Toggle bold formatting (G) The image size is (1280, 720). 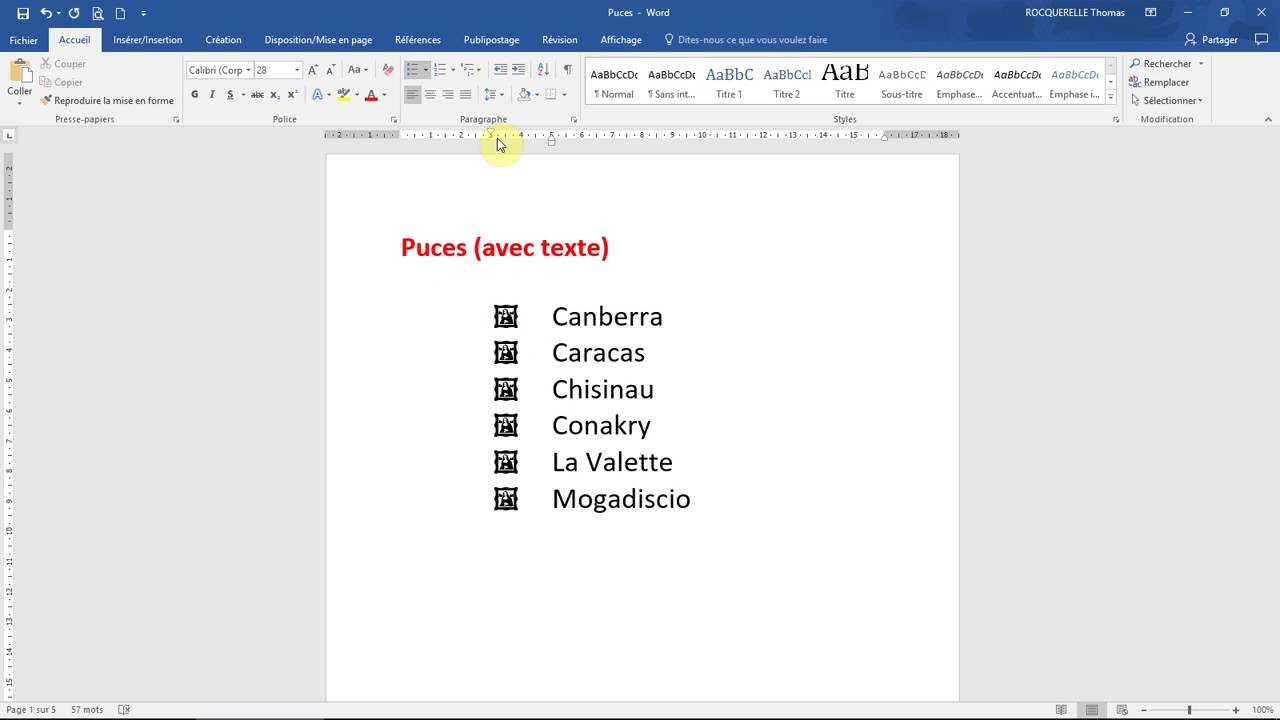(194, 95)
